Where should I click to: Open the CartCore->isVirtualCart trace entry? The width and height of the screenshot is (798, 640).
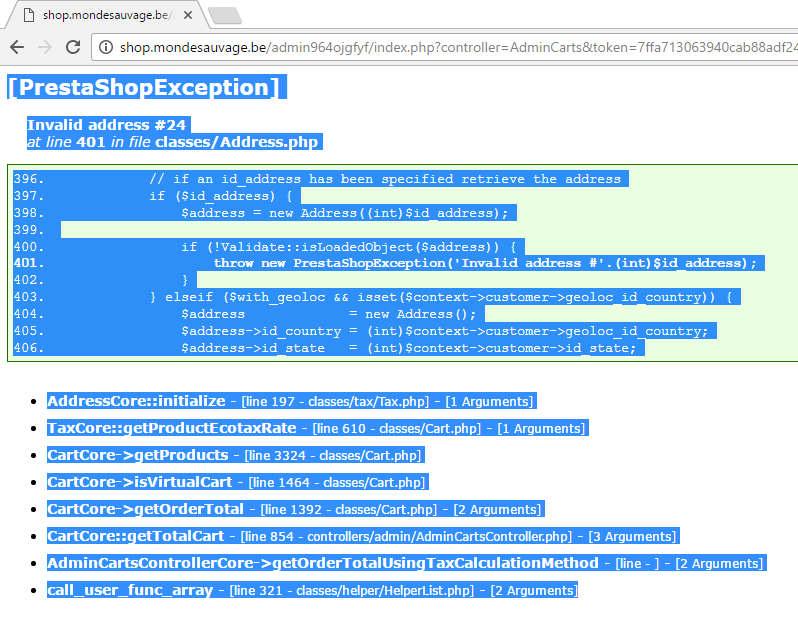(139, 482)
